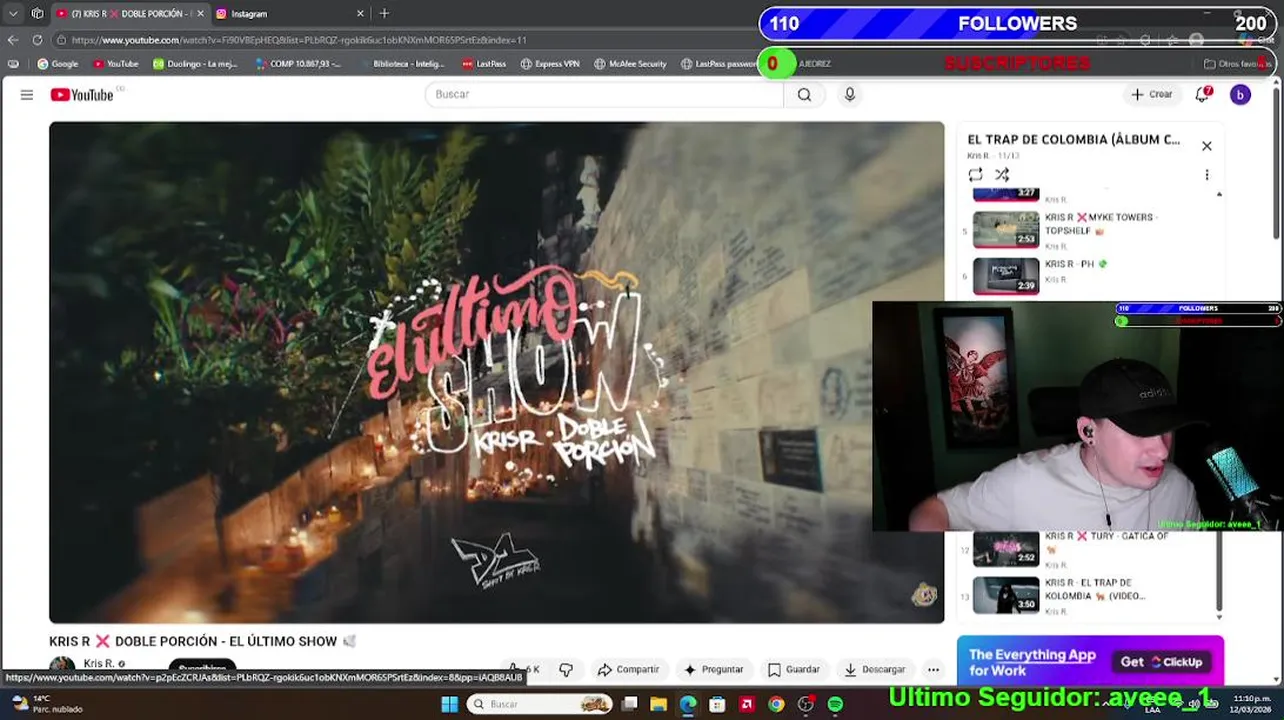1284x720 pixels.
Task: Dislike the video
Action: tap(566, 669)
